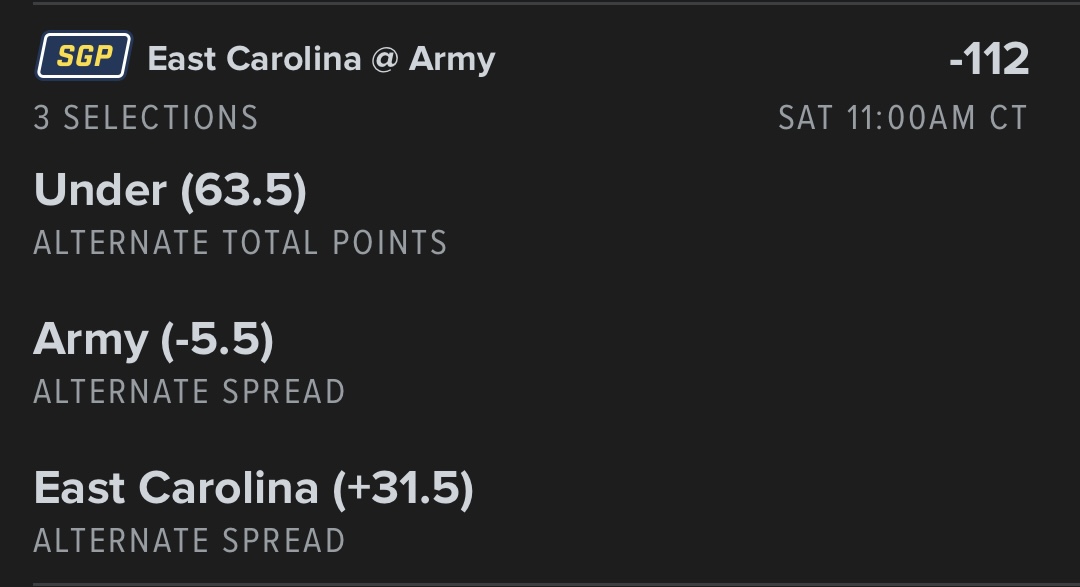1080x587 pixels.
Task: Tap the SGP same game parlay badge
Action: point(84,57)
